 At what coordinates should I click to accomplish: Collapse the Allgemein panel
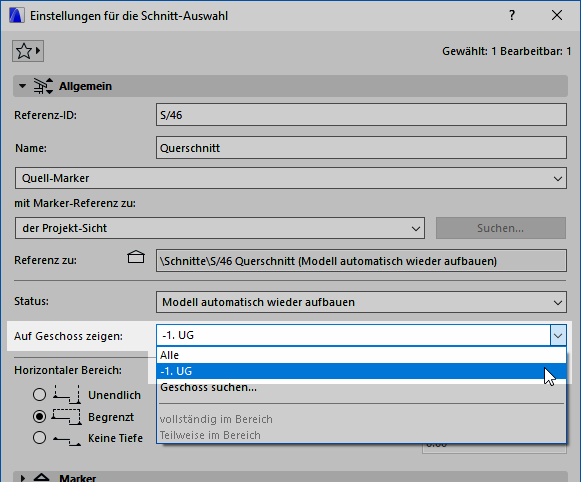pyautogui.click(x=23, y=86)
